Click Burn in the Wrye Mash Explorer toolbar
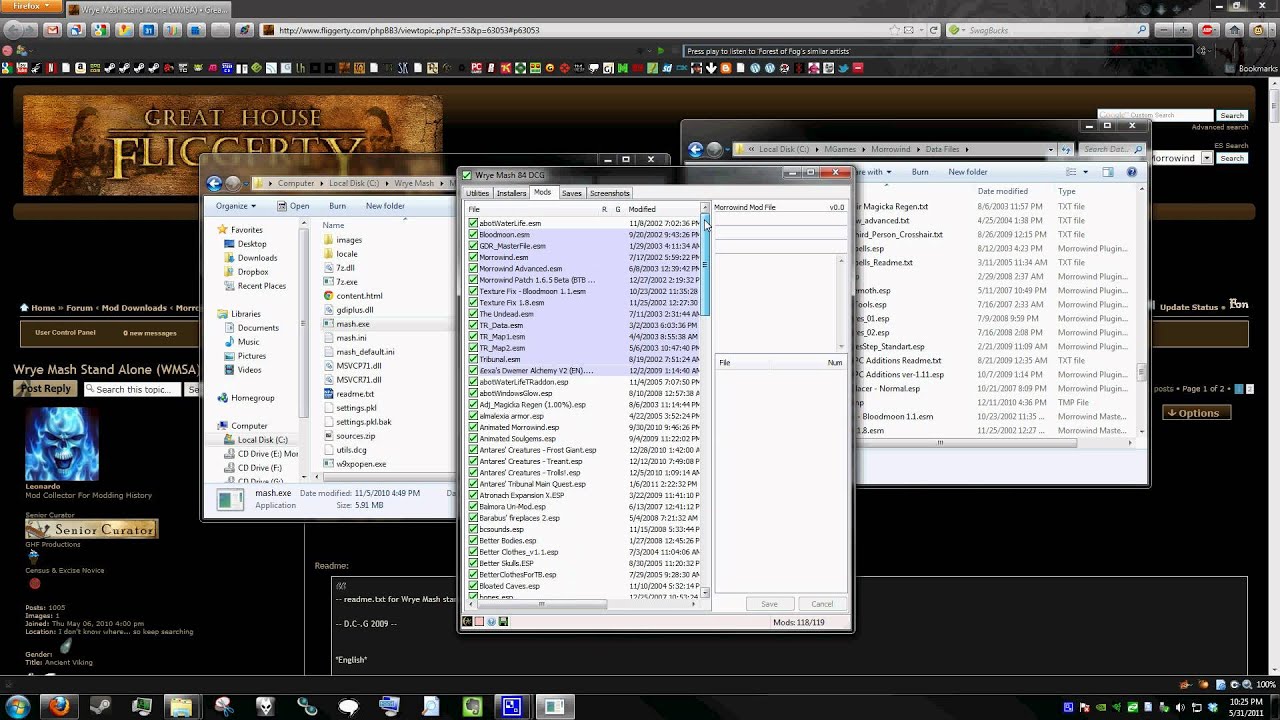 pyautogui.click(x=337, y=206)
